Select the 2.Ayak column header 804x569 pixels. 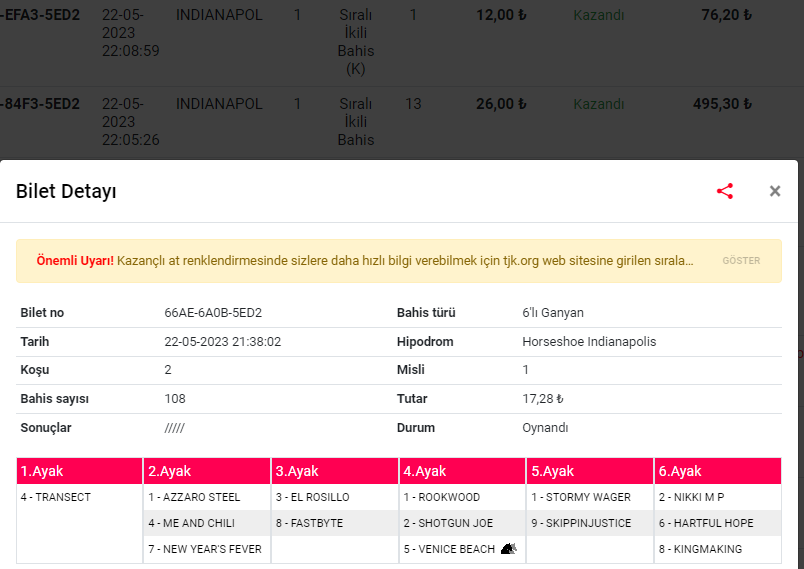pos(207,471)
